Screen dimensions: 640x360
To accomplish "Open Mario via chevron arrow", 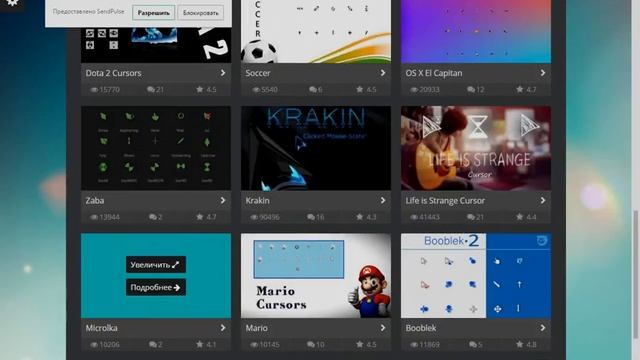I will pos(383,328).
